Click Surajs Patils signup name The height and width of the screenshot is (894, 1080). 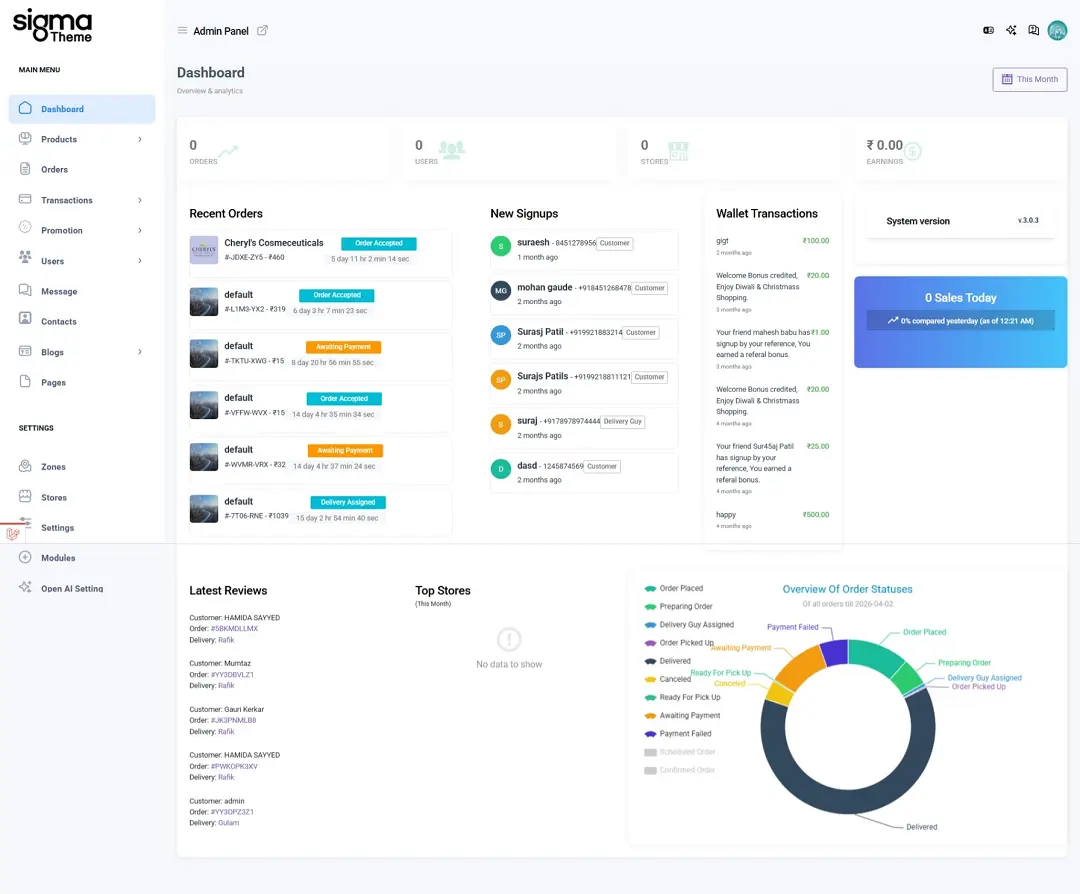coord(543,376)
